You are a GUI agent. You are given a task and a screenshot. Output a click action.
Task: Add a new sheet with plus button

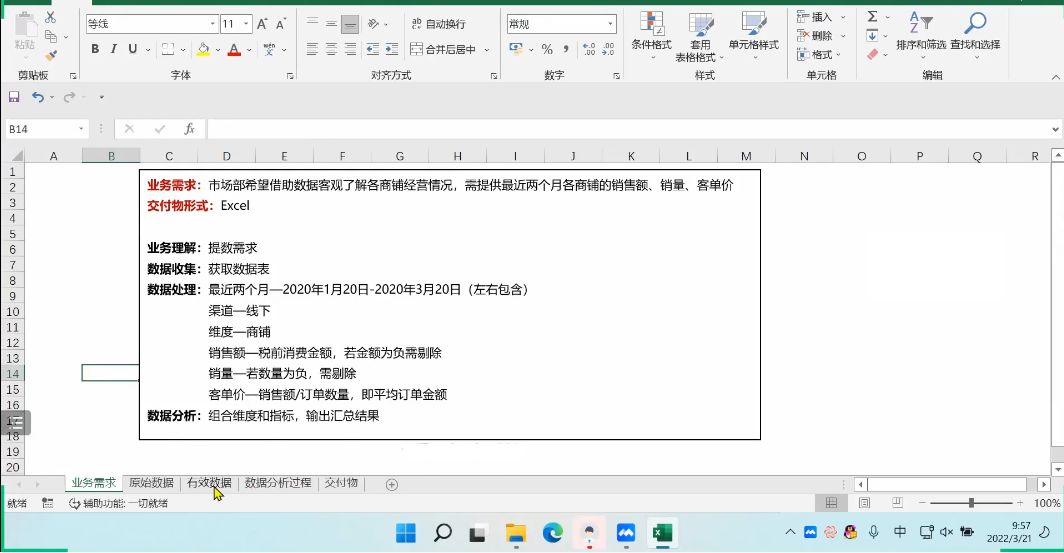click(x=392, y=484)
